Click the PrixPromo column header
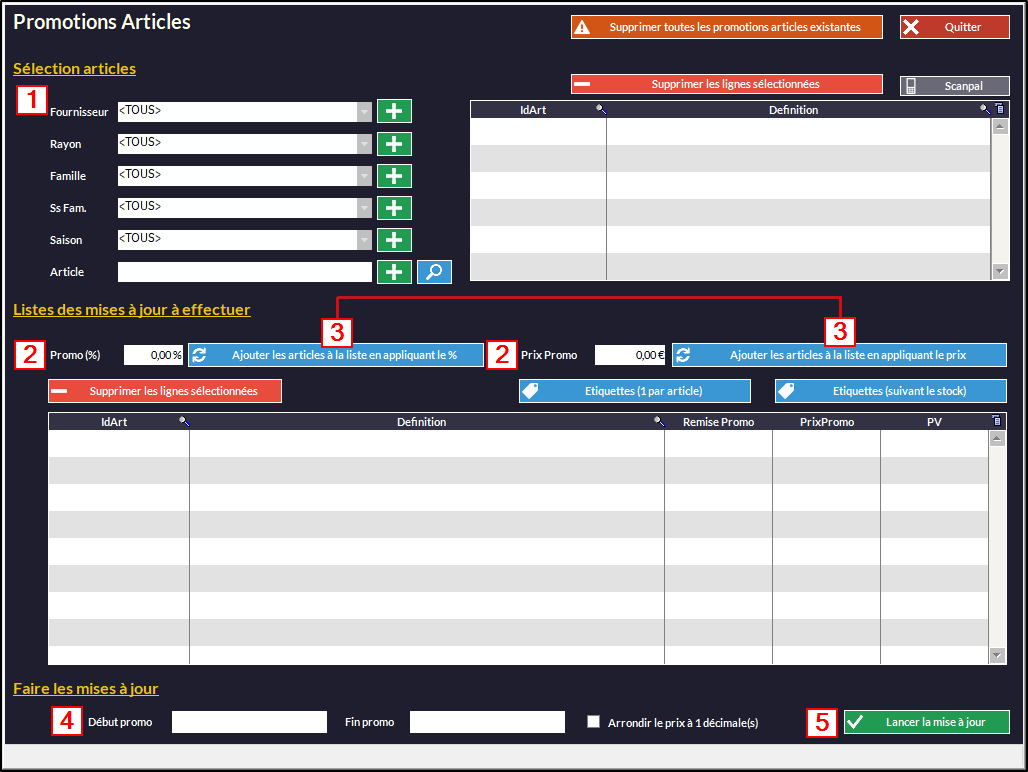Image resolution: width=1028 pixels, height=772 pixels. click(x=826, y=422)
